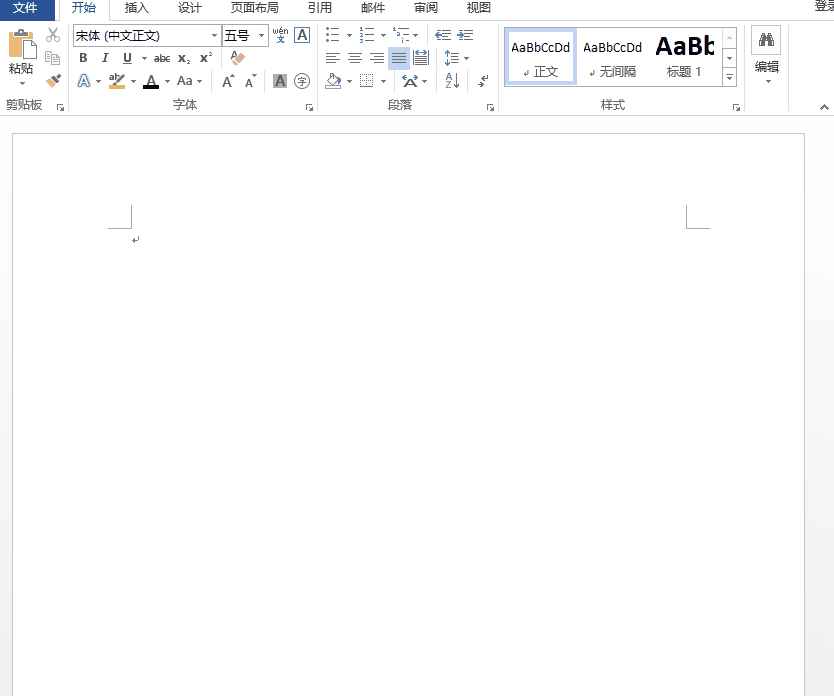This screenshot has width=834, height=696.
Task: Open the font size dropdown
Action: pyautogui.click(x=261, y=36)
